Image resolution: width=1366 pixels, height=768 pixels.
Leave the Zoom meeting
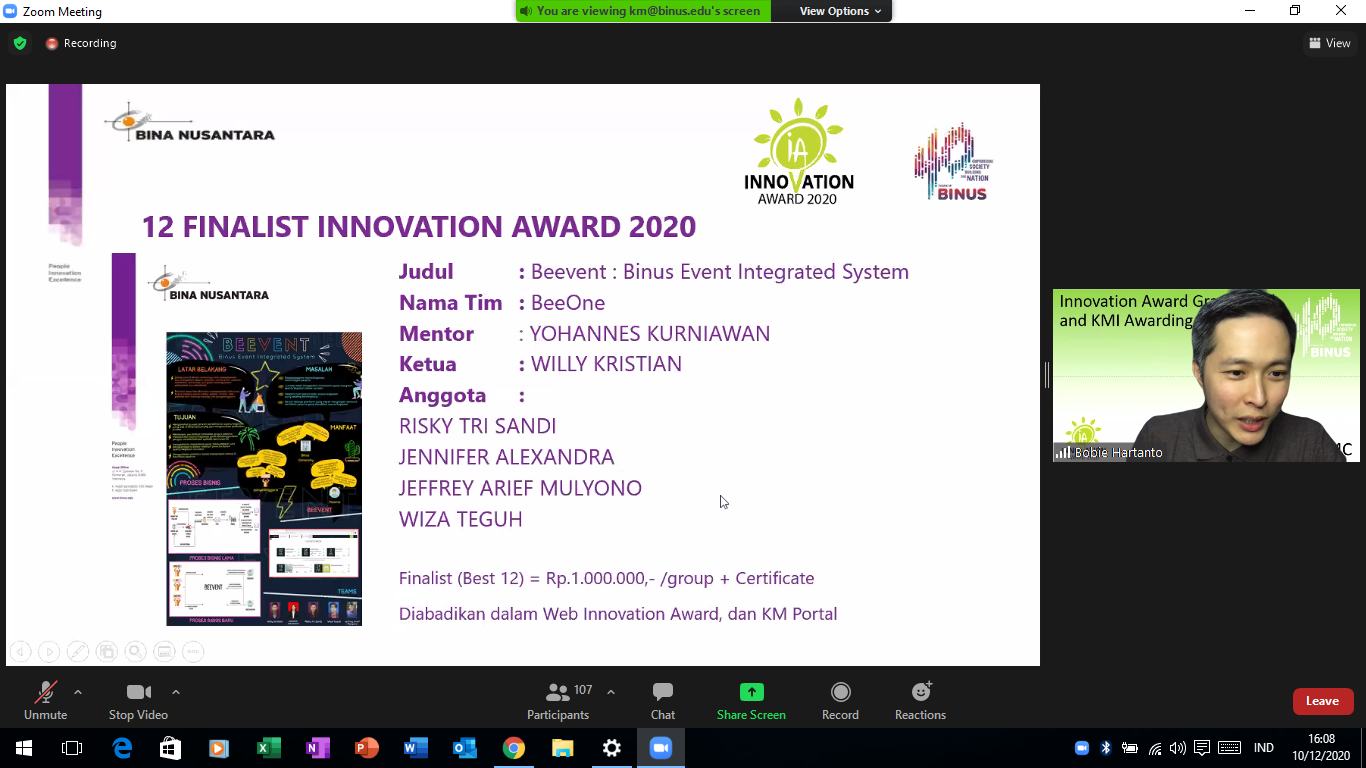pyautogui.click(x=1323, y=701)
